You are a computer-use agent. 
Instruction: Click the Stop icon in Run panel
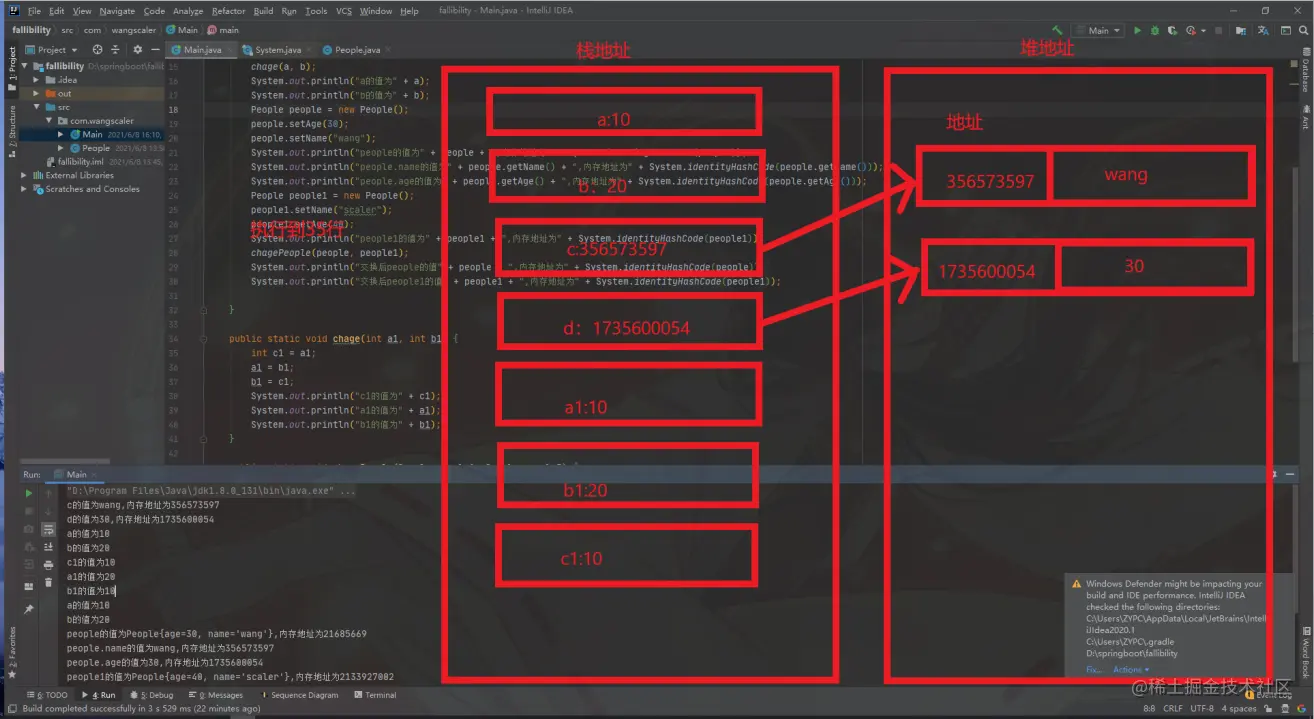pyautogui.click(x=29, y=511)
